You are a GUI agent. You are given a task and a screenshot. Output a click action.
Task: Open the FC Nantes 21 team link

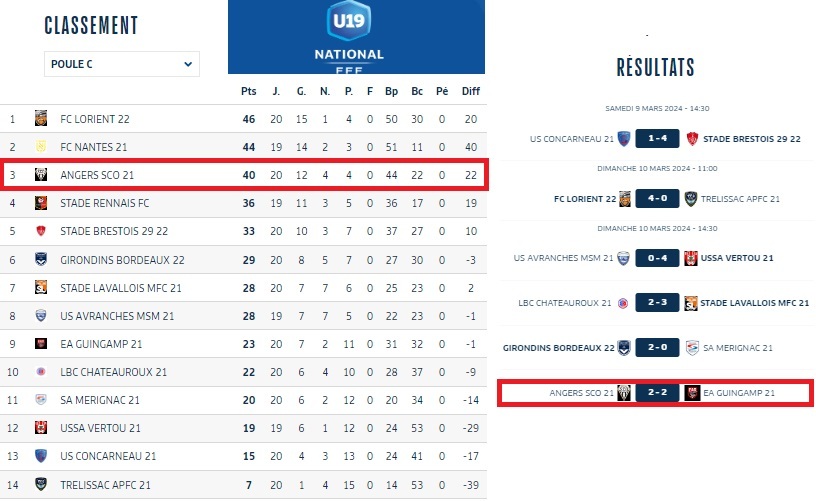click(95, 147)
